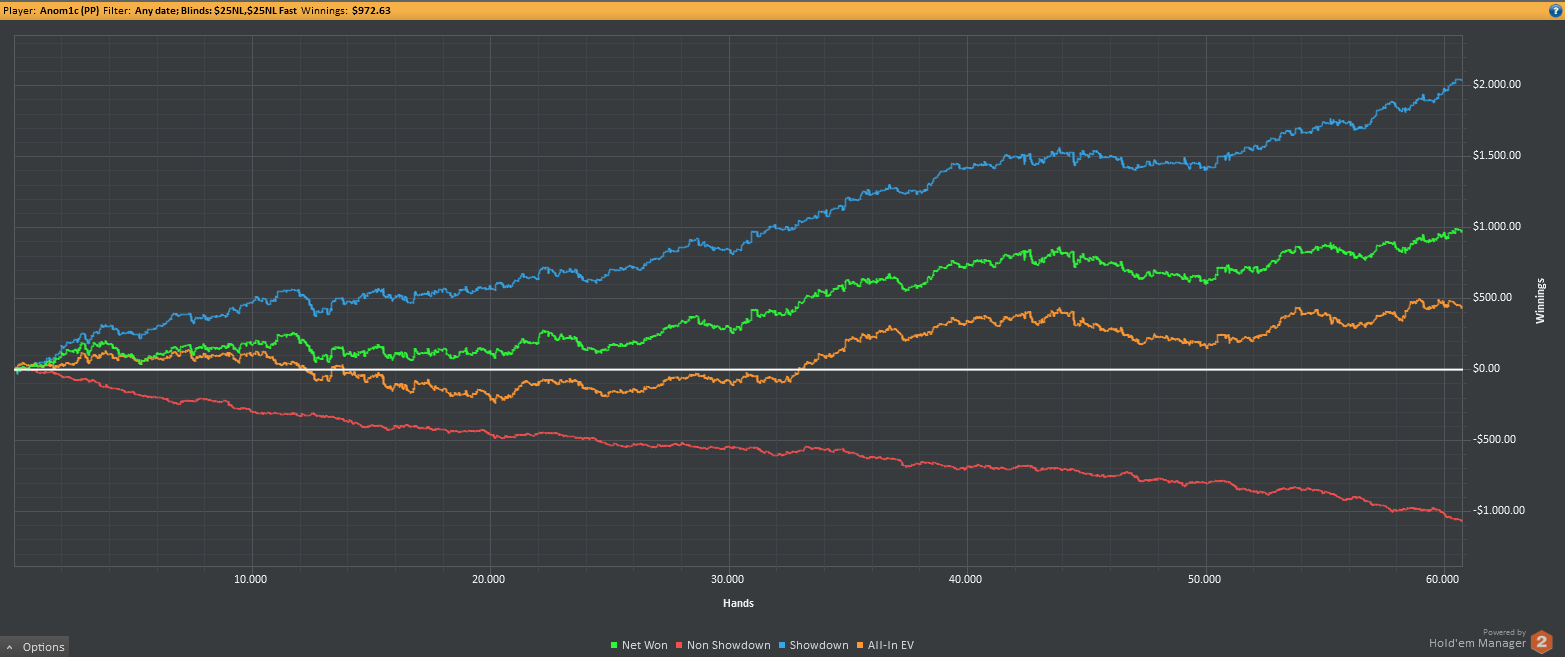Click the Blinds: $25NL,$25NL Fast filter text
This screenshot has height=657, width=1565.
pyautogui.click(x=239, y=9)
